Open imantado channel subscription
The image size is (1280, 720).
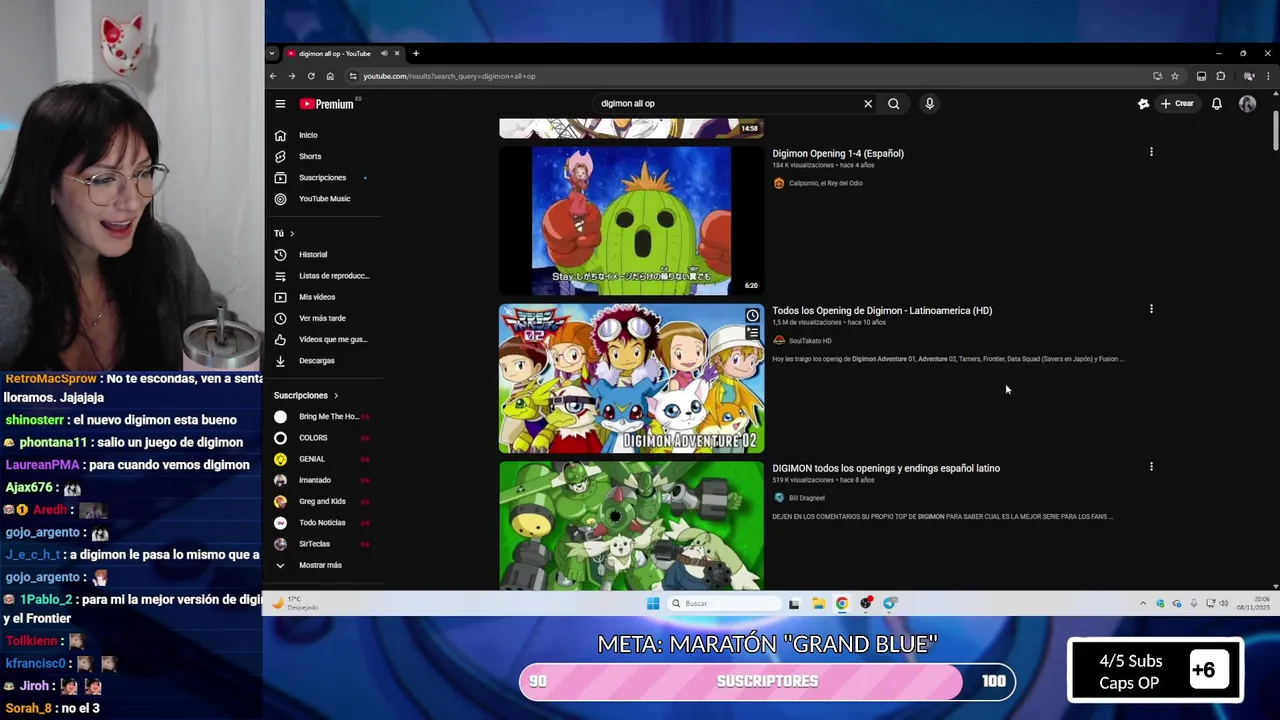point(323,480)
